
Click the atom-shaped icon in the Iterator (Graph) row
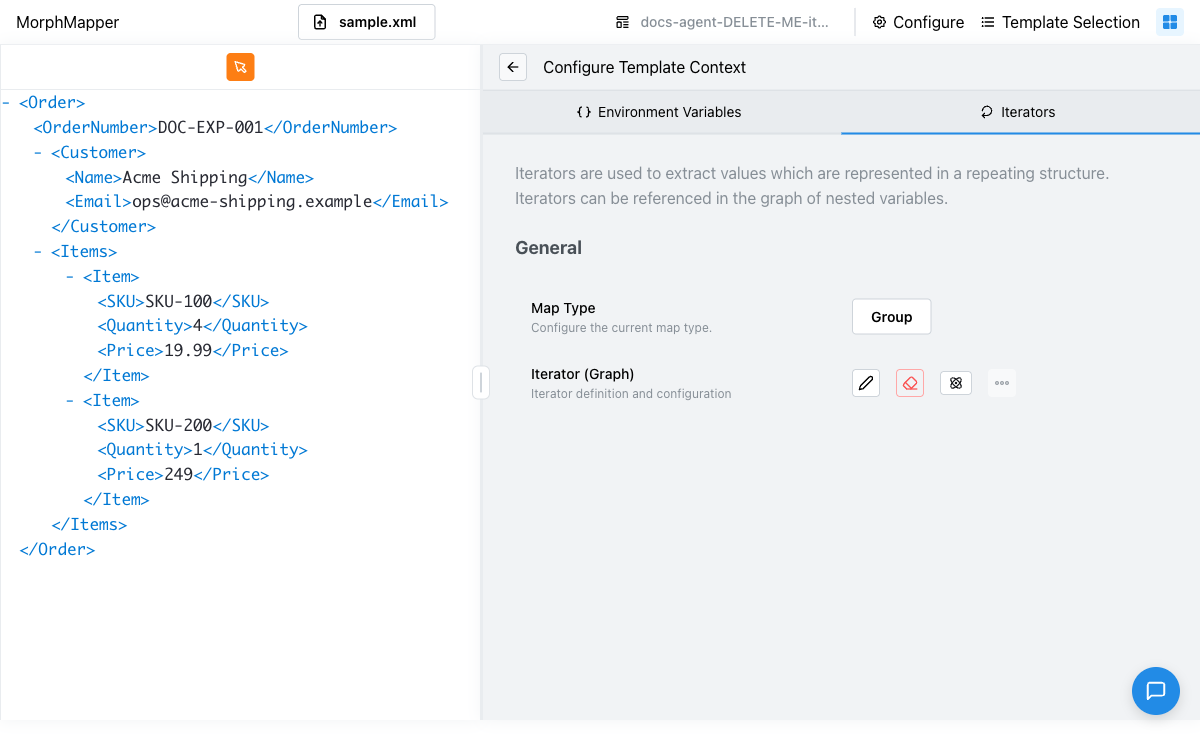click(956, 383)
